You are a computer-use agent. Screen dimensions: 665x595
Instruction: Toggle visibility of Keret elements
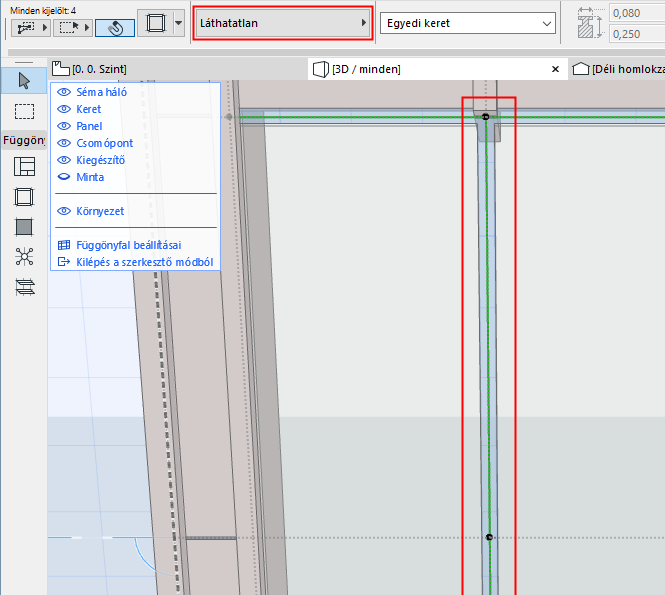click(64, 109)
